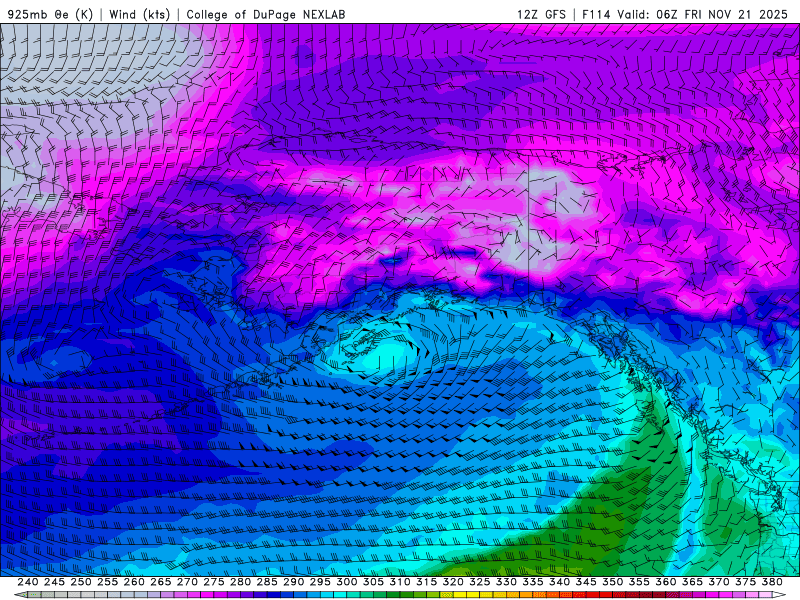
Task: Select the 250 value on the color scale
Action: pos(81,582)
